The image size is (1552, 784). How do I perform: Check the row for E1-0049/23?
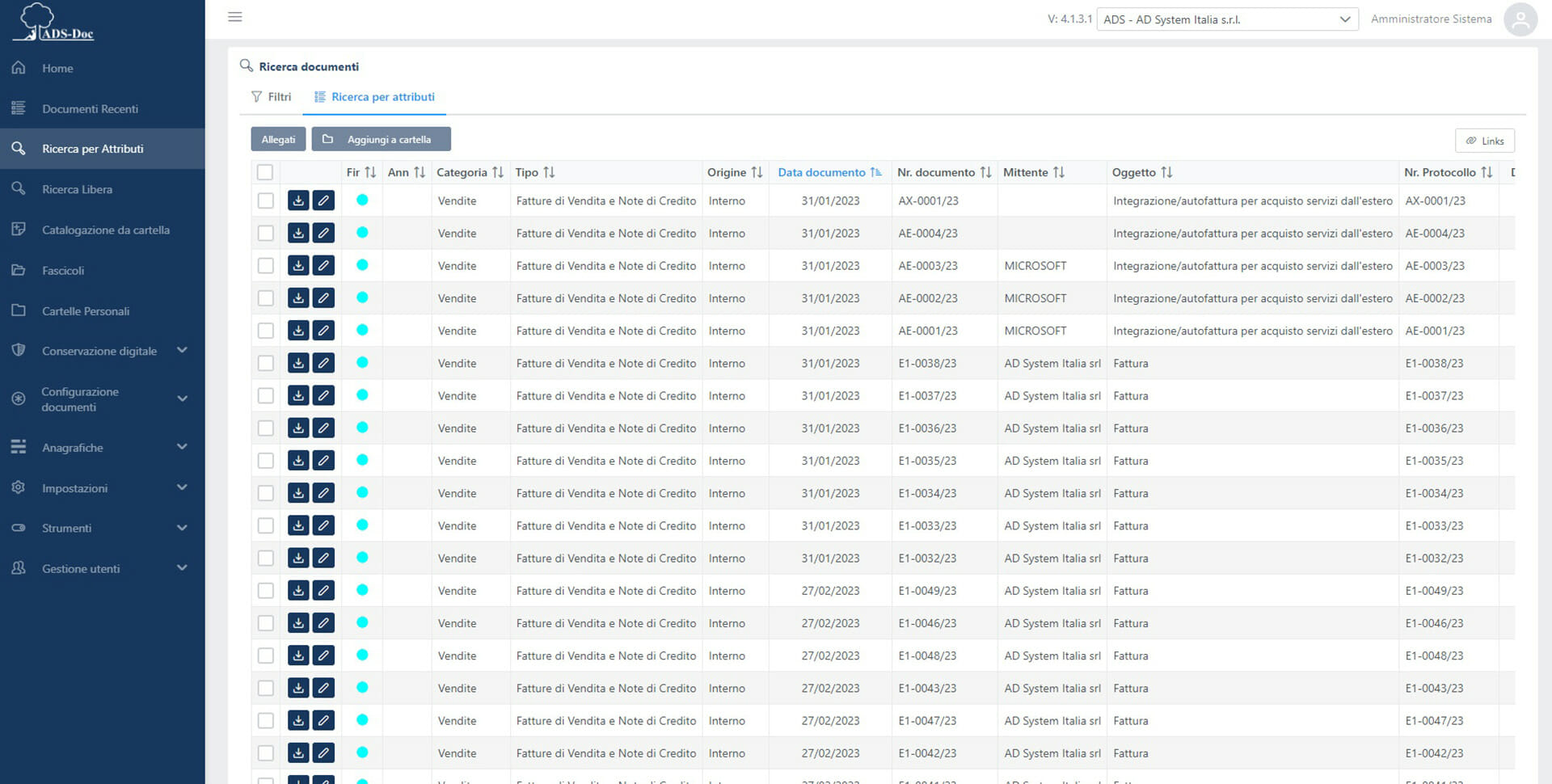[265, 591]
